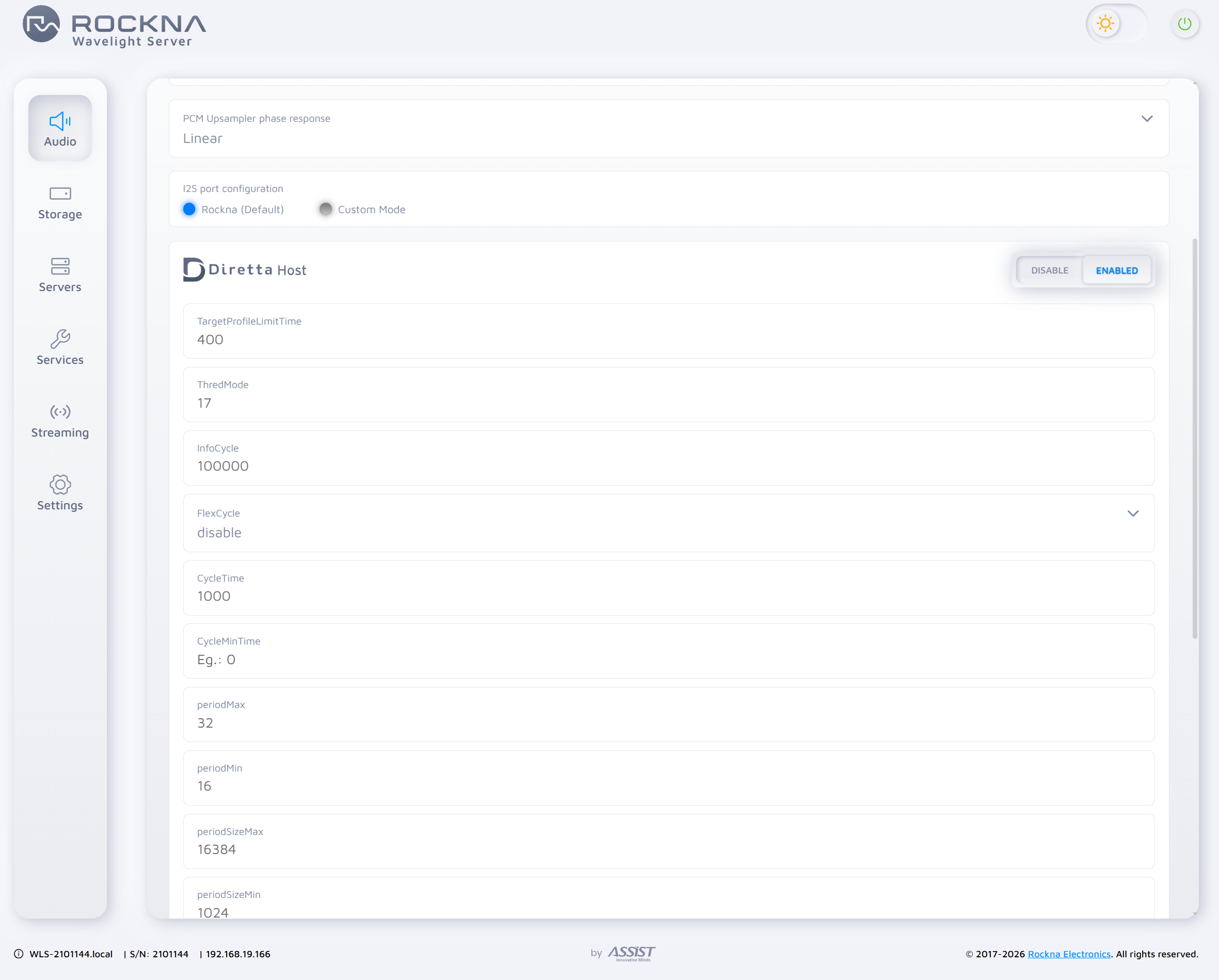Click the green power button icon
The height and width of the screenshot is (980, 1219).
click(x=1184, y=24)
